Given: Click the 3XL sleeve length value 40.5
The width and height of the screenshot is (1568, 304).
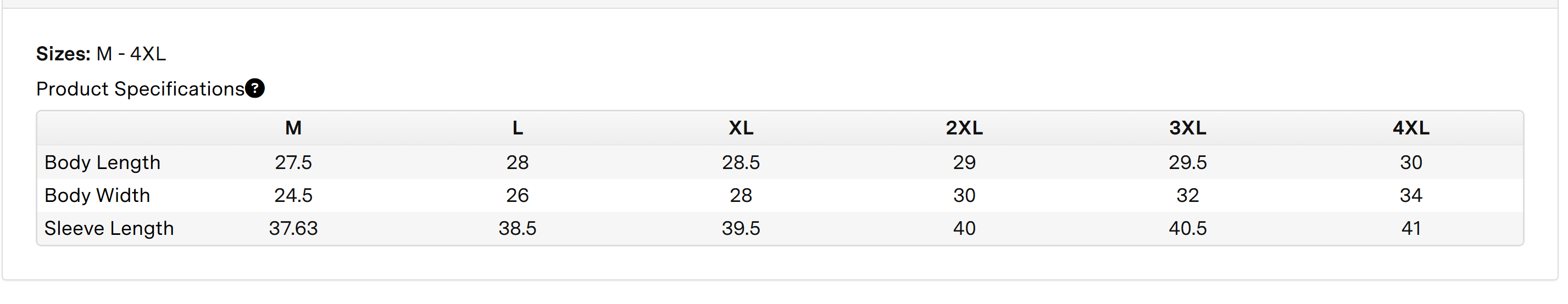Looking at the screenshot, I should (1188, 228).
